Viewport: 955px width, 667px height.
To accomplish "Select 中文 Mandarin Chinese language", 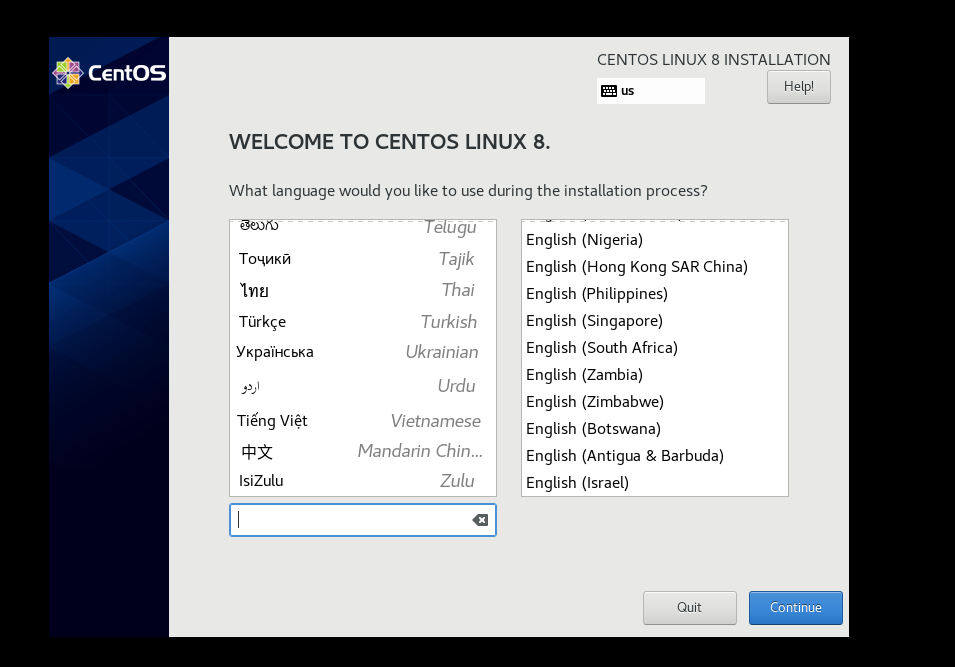I will 358,451.
